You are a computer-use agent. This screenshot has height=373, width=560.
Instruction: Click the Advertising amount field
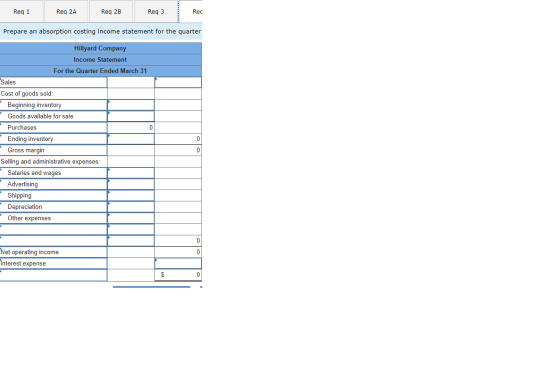point(131,184)
